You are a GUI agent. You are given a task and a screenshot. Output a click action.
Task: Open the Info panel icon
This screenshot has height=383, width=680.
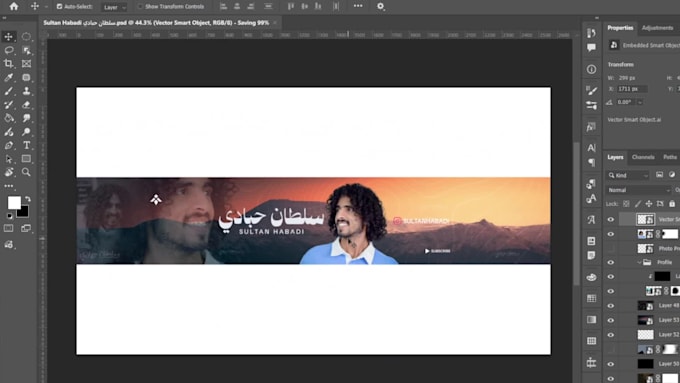(x=591, y=69)
